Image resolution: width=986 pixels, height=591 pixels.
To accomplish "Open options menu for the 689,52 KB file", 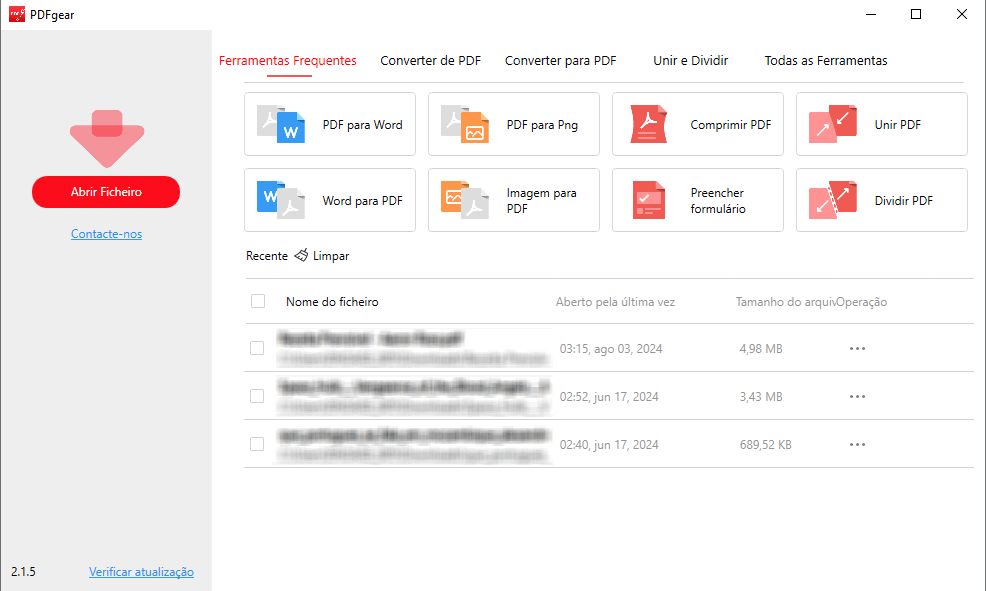I will tap(857, 445).
